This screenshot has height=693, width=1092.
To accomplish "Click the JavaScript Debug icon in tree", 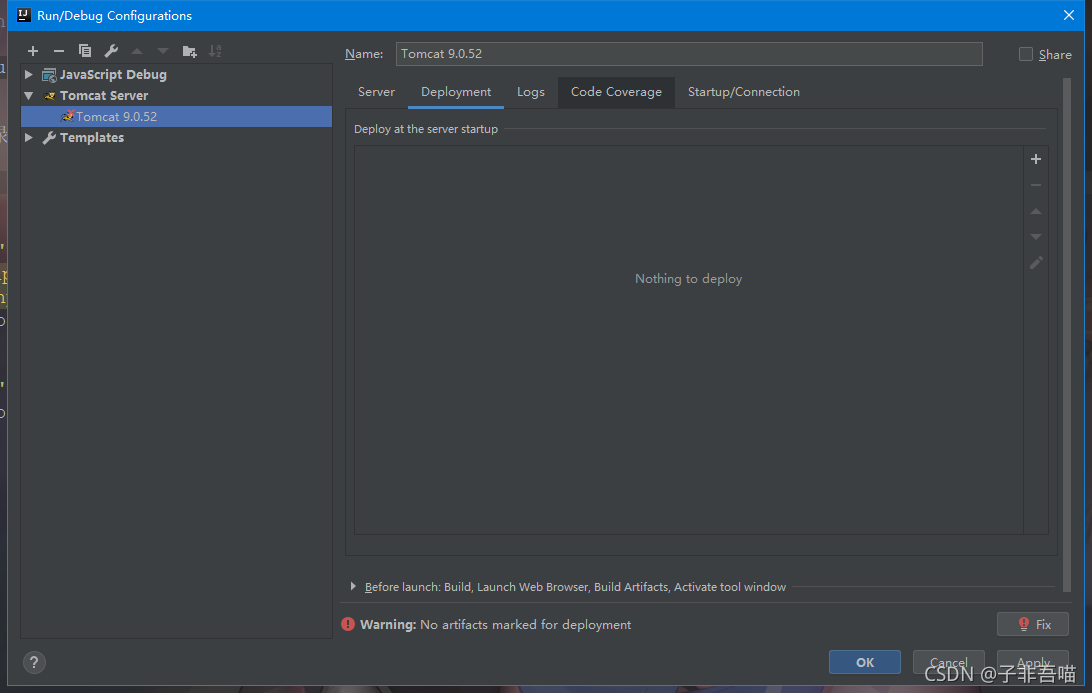I will click(49, 75).
